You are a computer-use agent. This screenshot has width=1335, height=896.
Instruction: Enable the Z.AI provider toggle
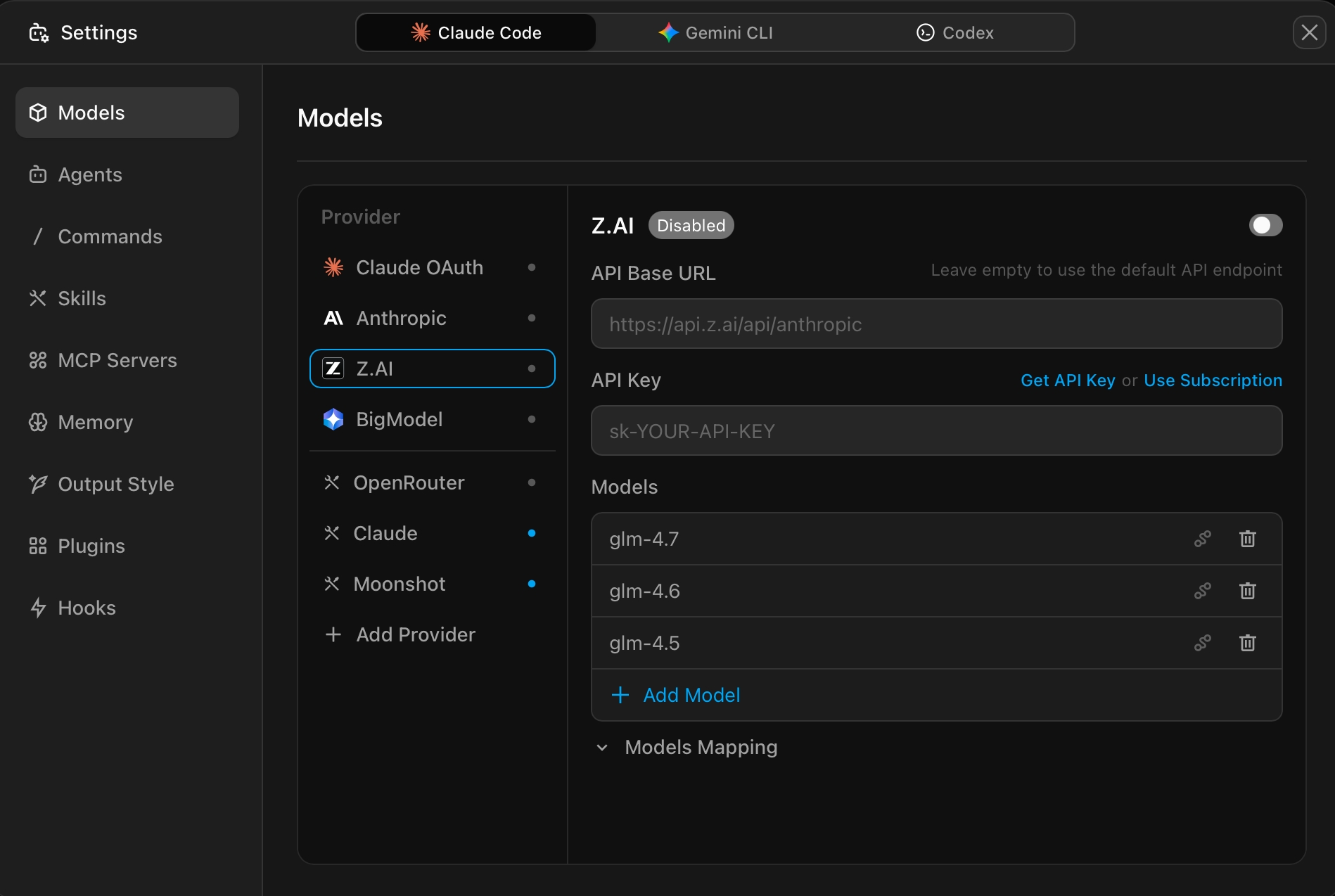(x=1265, y=225)
